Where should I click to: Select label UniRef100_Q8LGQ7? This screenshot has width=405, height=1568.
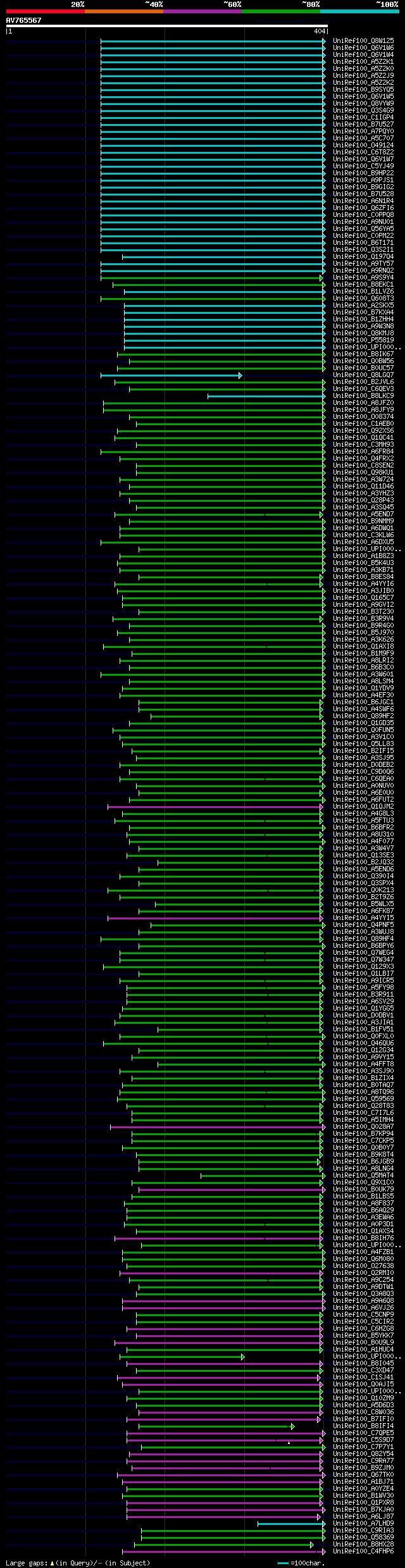363,375
